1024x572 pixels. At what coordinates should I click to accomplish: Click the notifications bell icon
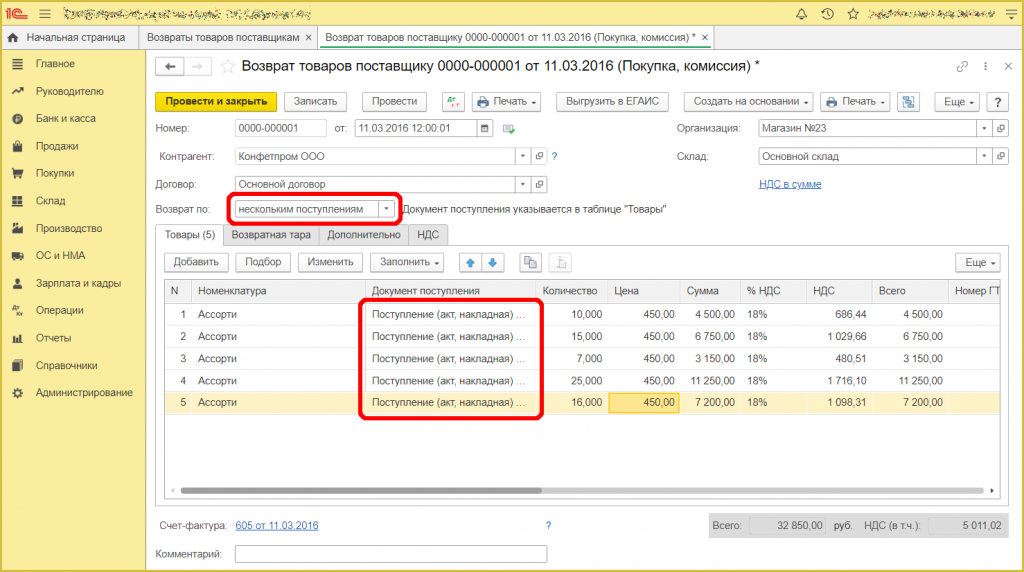(x=801, y=13)
